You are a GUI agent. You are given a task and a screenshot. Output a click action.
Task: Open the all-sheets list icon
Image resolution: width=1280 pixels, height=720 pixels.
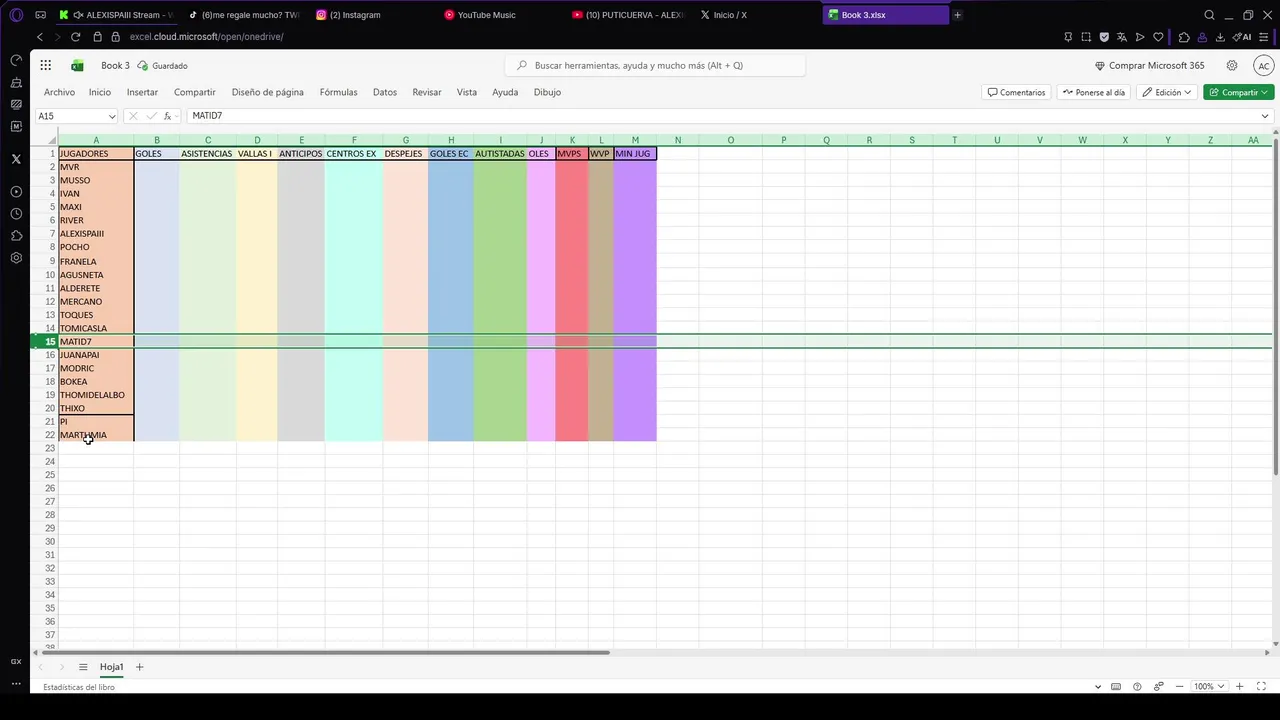[x=83, y=667]
